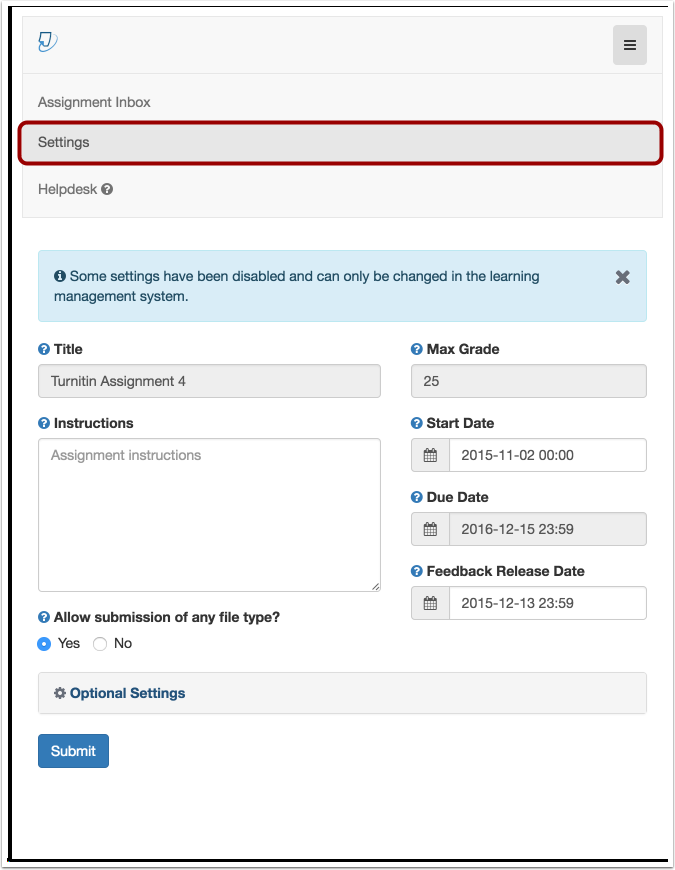
Task: Click the Feedback Release Date value field
Action: pyautogui.click(x=547, y=603)
